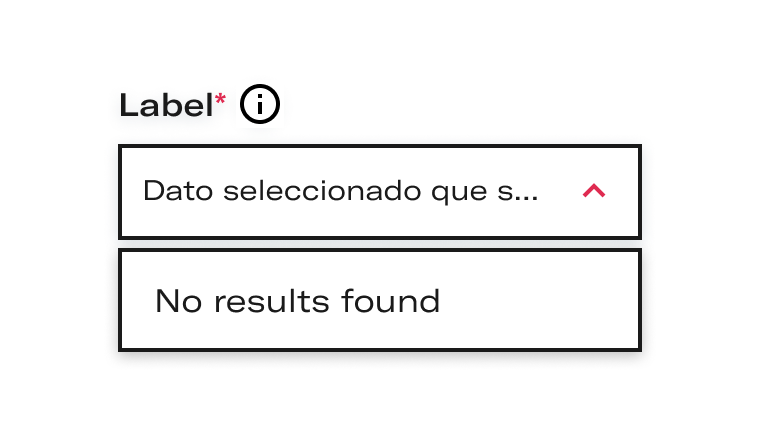This screenshot has width=762, height=432.
Task: Click the 'Dato seleccionado que s...' select box
Action: [x=380, y=191]
